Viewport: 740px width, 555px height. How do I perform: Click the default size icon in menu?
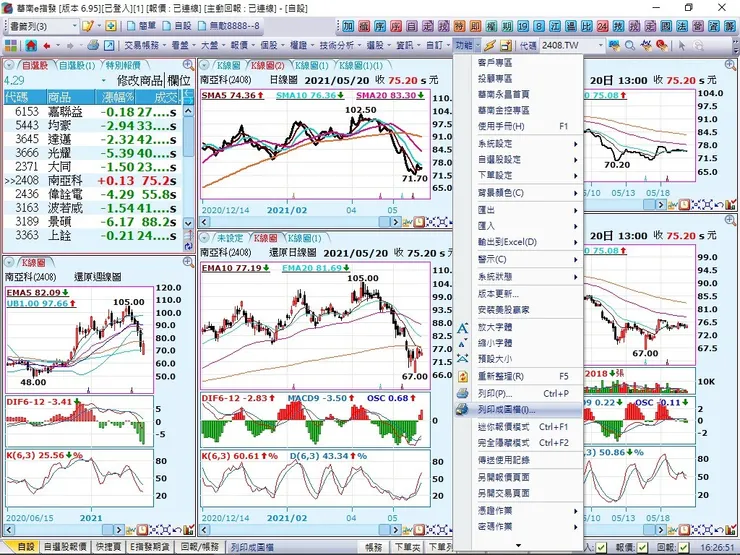coord(462,359)
